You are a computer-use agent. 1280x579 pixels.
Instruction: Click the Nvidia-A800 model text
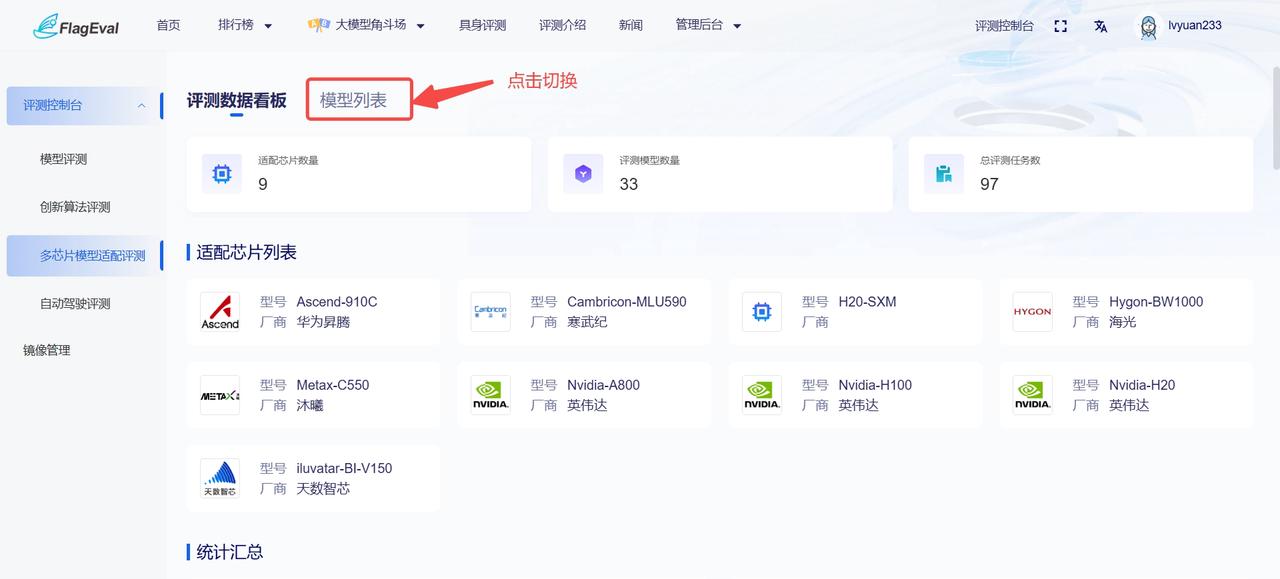click(603, 385)
